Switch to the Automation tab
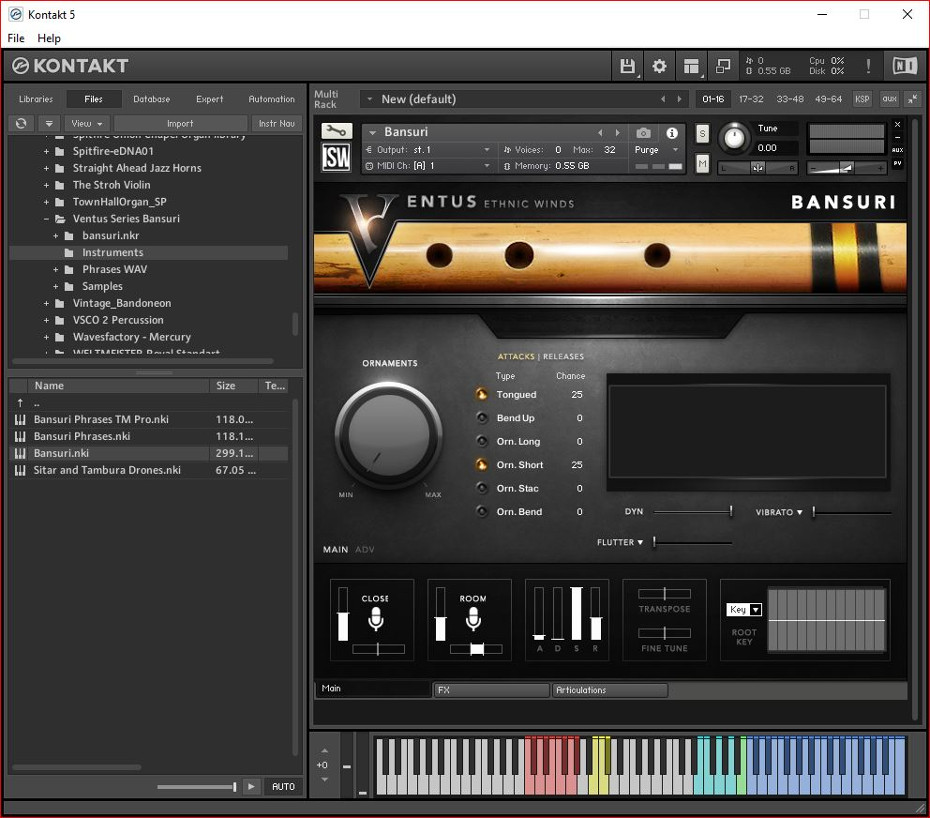Viewport: 930px width, 818px height. click(271, 99)
